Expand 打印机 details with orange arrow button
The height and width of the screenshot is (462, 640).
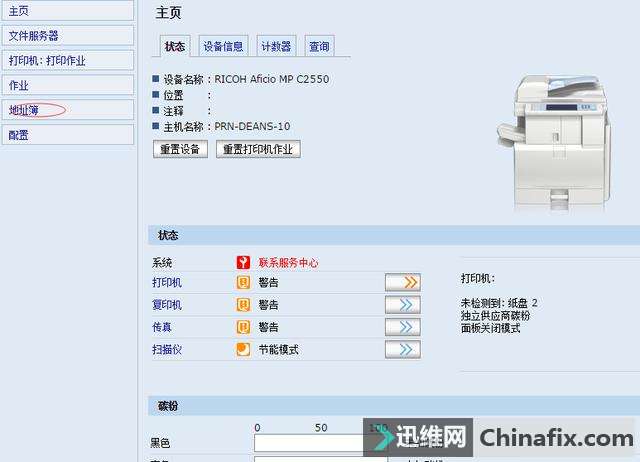[x=403, y=282]
